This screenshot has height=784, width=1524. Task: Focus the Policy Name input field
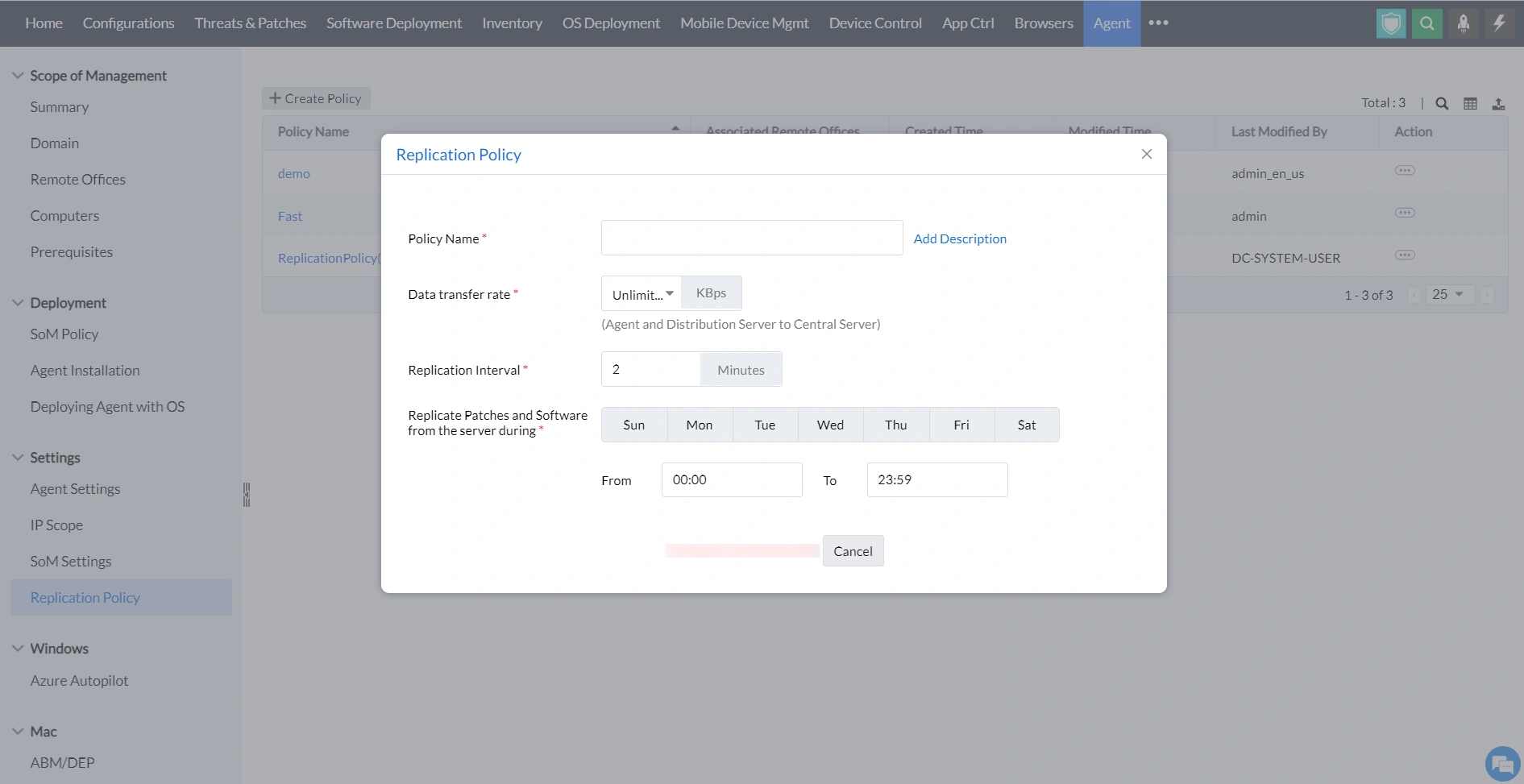(752, 238)
